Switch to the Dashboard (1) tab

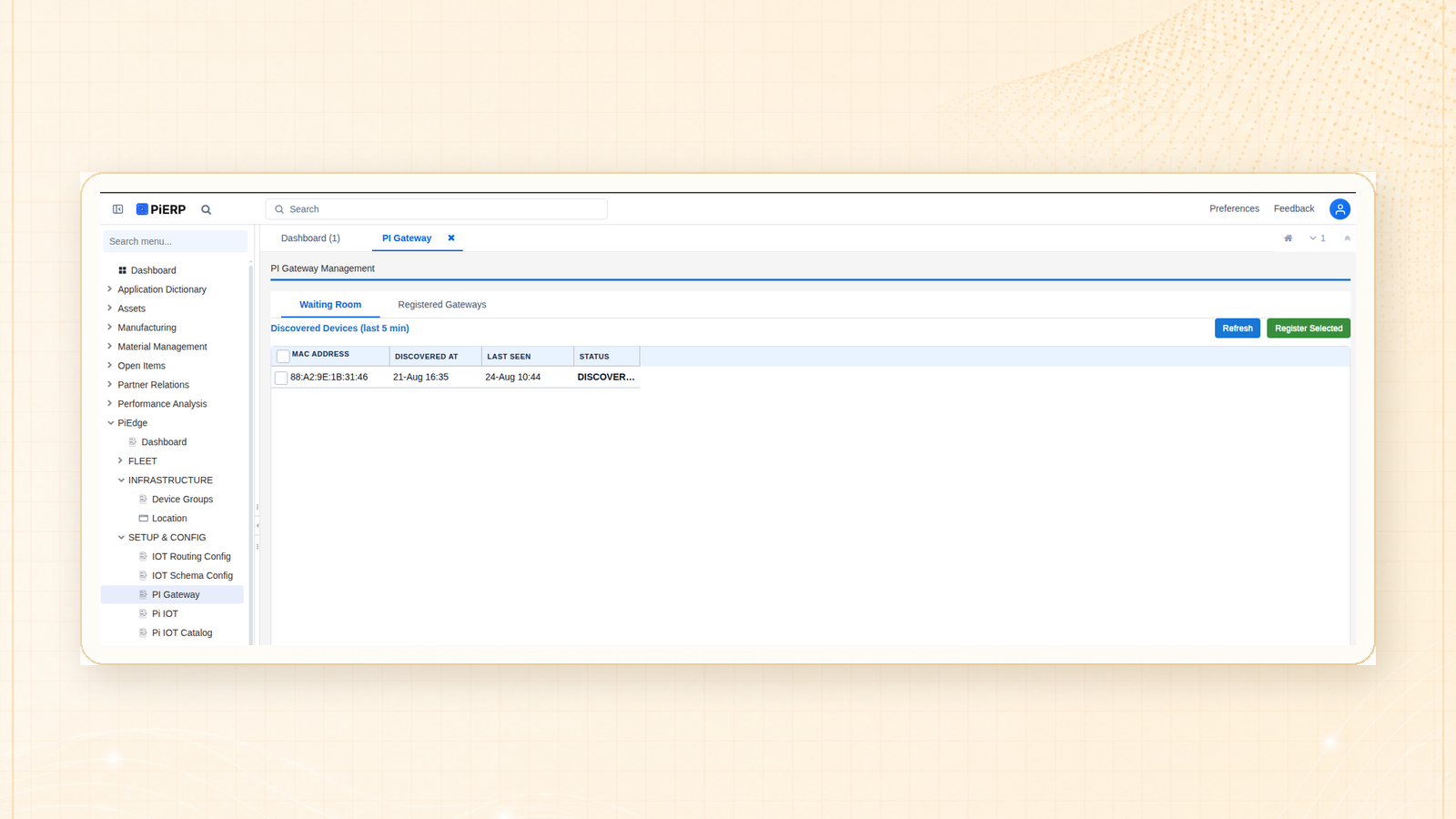[x=310, y=238]
